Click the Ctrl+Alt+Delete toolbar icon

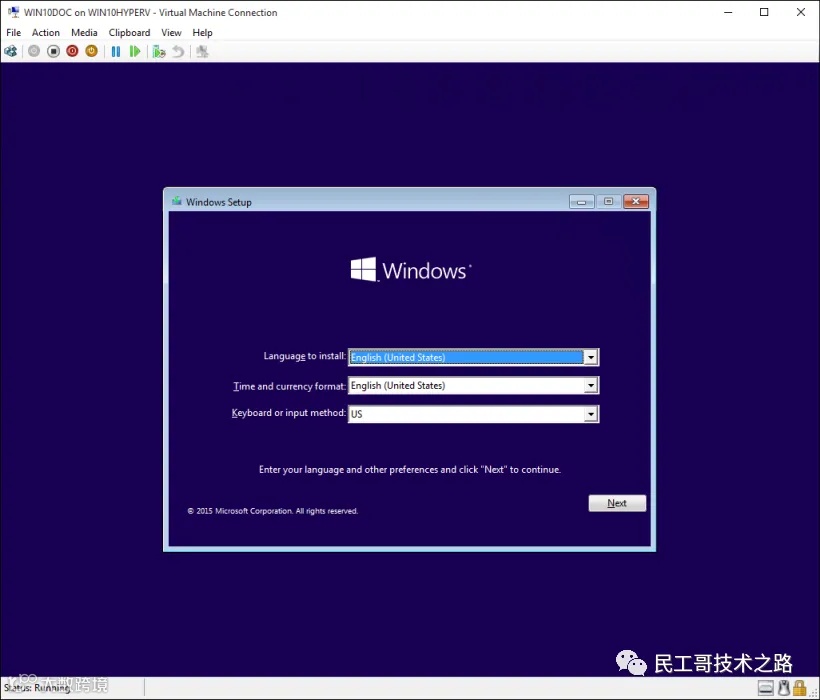point(10,51)
